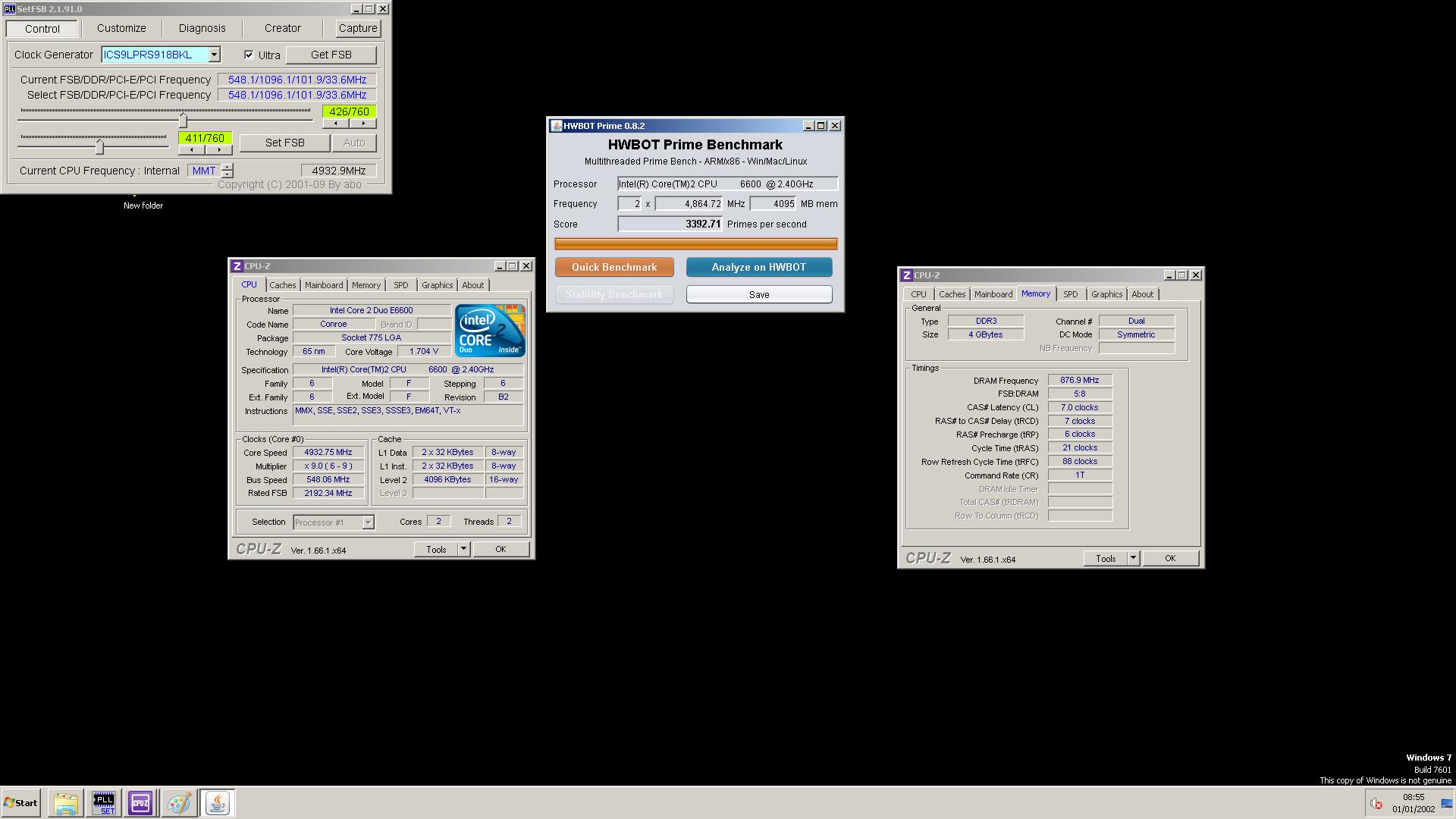Open SPD tab in right CPU-Z

(1070, 294)
